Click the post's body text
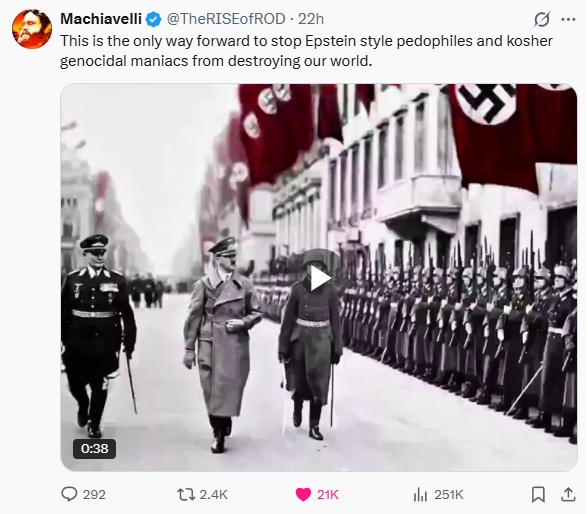This screenshot has width=588, height=514. click(x=306, y=51)
